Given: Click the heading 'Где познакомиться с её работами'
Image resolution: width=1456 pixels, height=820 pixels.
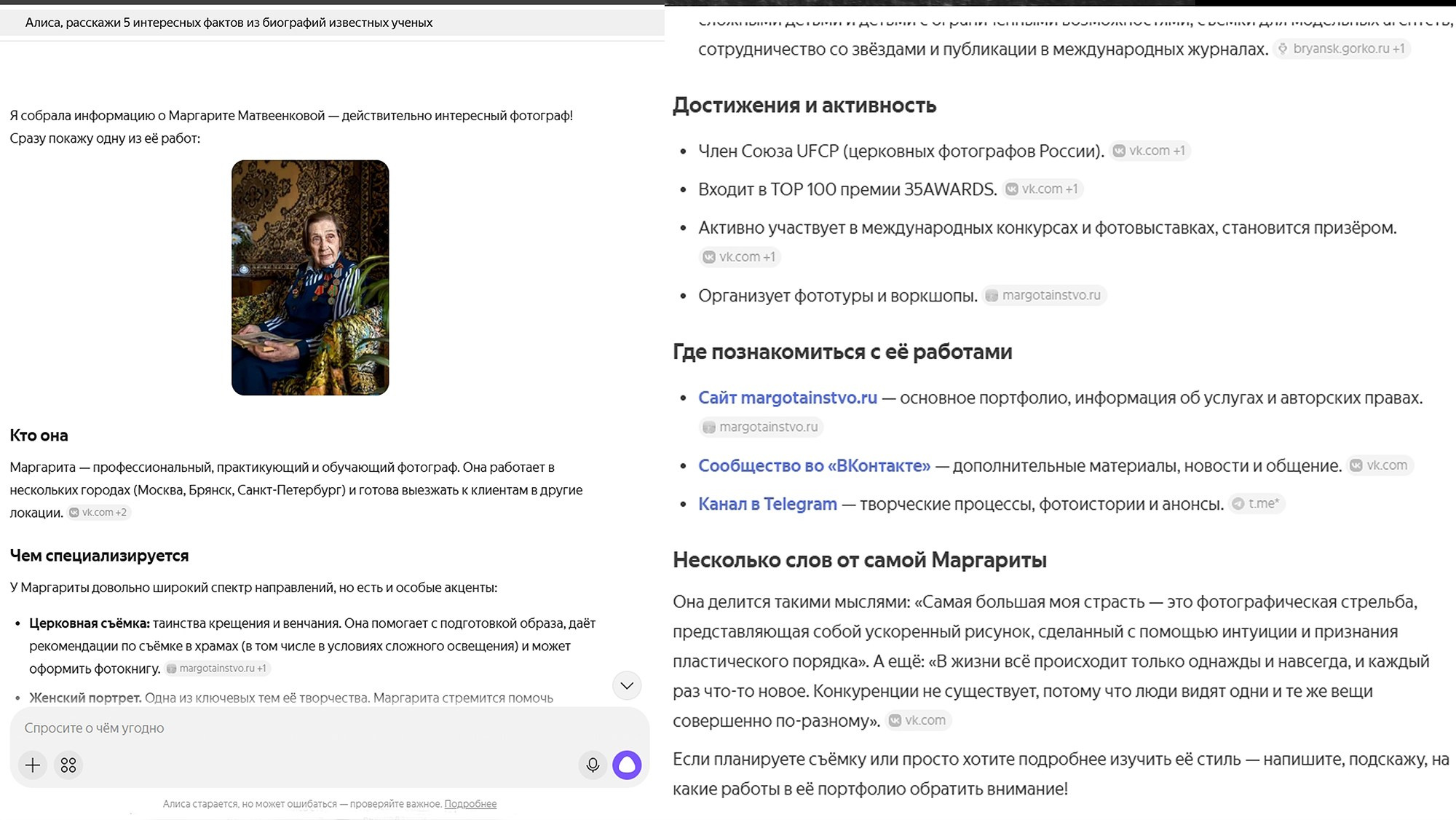Looking at the screenshot, I should (842, 352).
